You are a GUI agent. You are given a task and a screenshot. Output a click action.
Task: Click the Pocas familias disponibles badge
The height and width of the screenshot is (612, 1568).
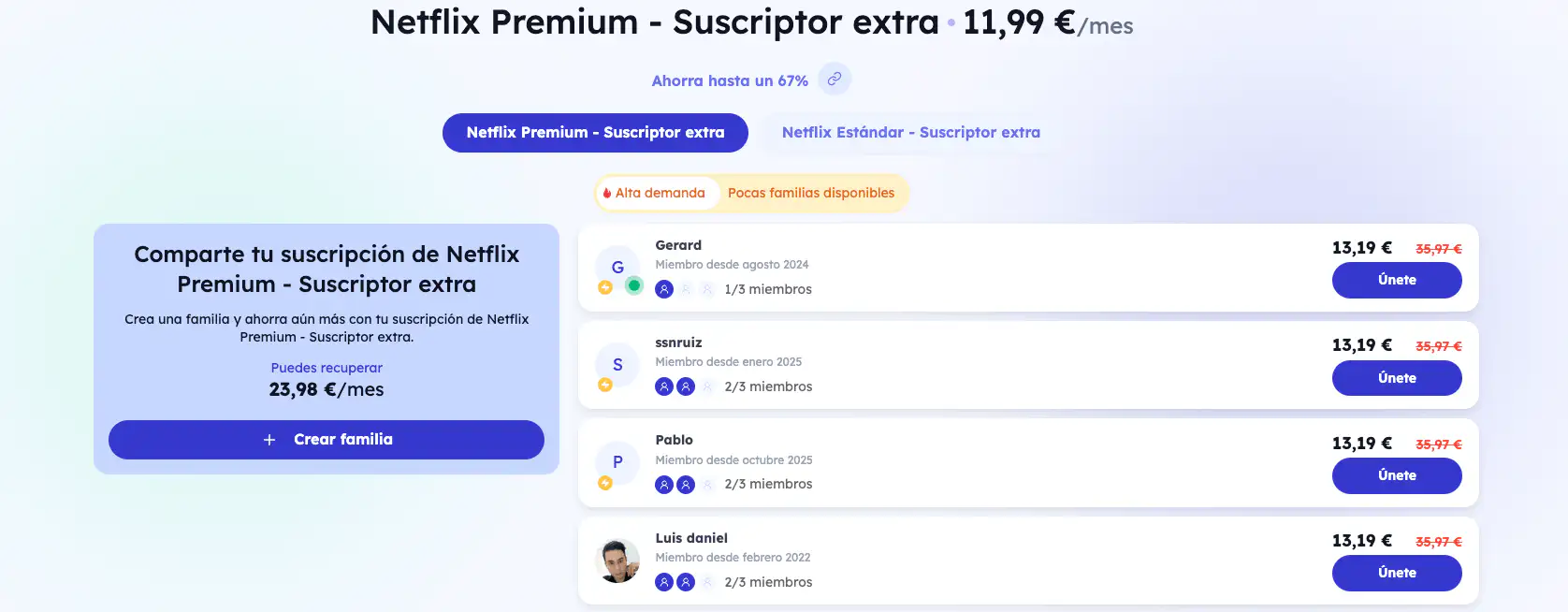pyautogui.click(x=812, y=193)
